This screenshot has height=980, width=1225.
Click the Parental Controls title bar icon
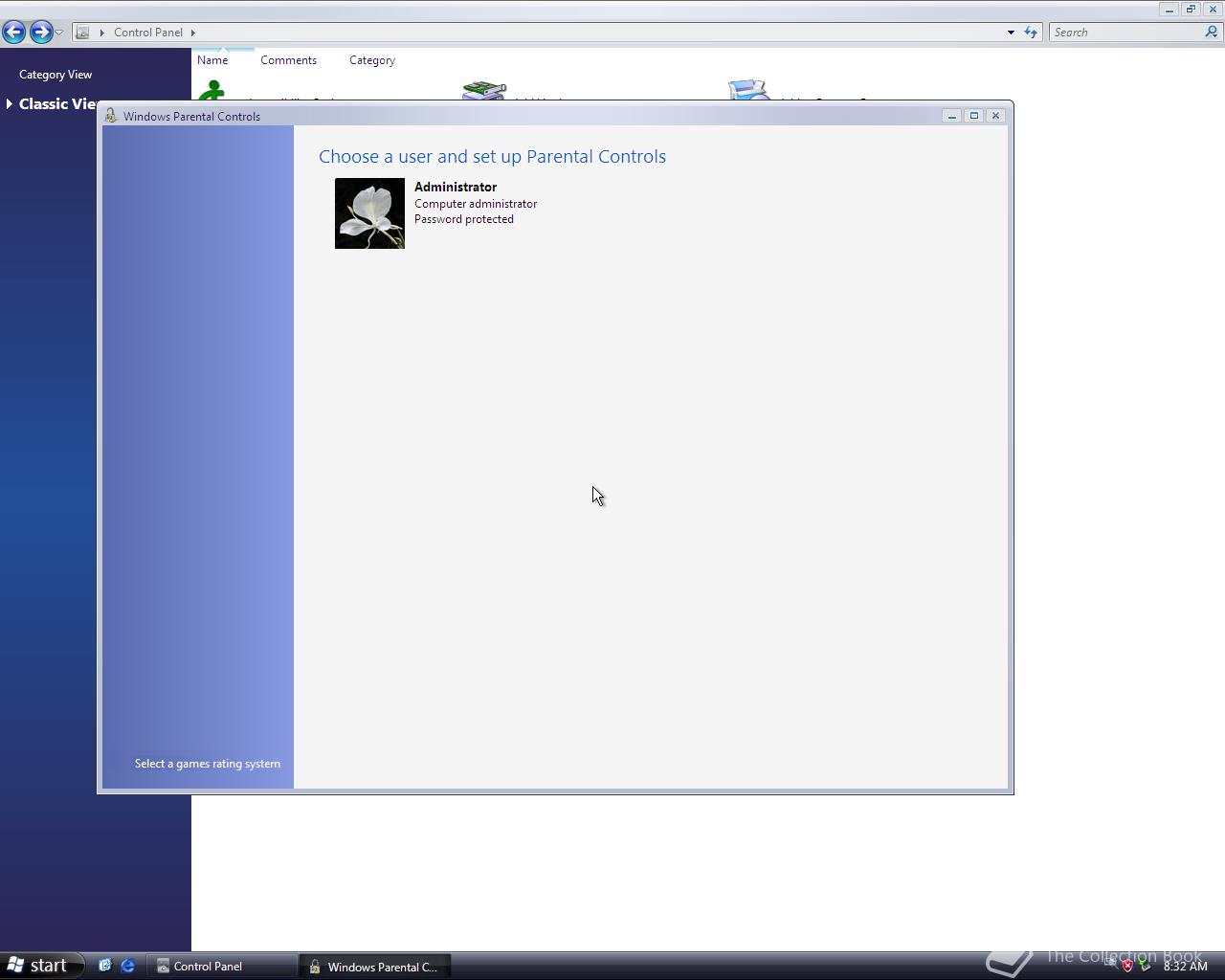[111, 116]
